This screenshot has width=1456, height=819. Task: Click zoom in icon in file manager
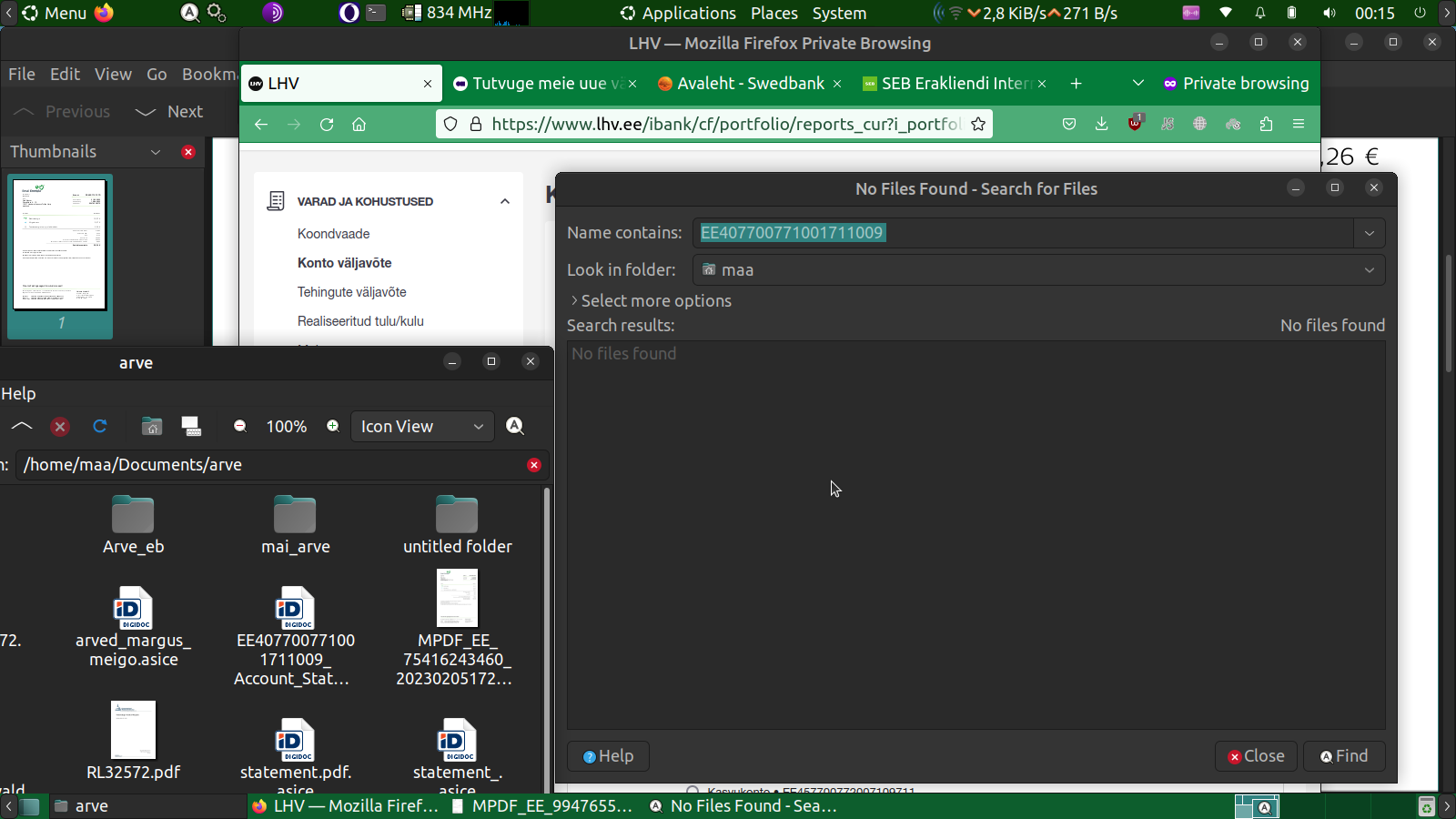coord(333,426)
